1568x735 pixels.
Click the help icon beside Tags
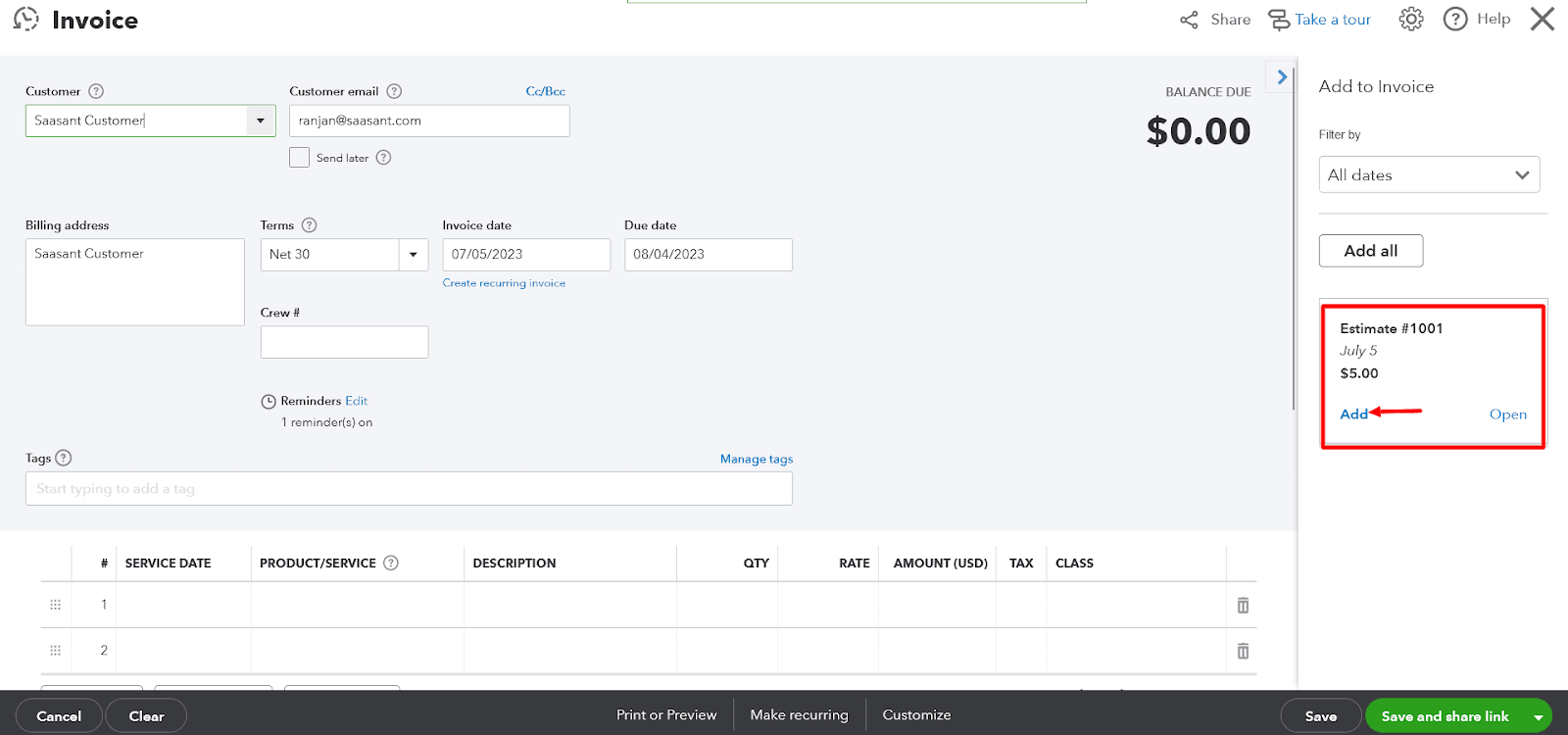pyautogui.click(x=64, y=458)
